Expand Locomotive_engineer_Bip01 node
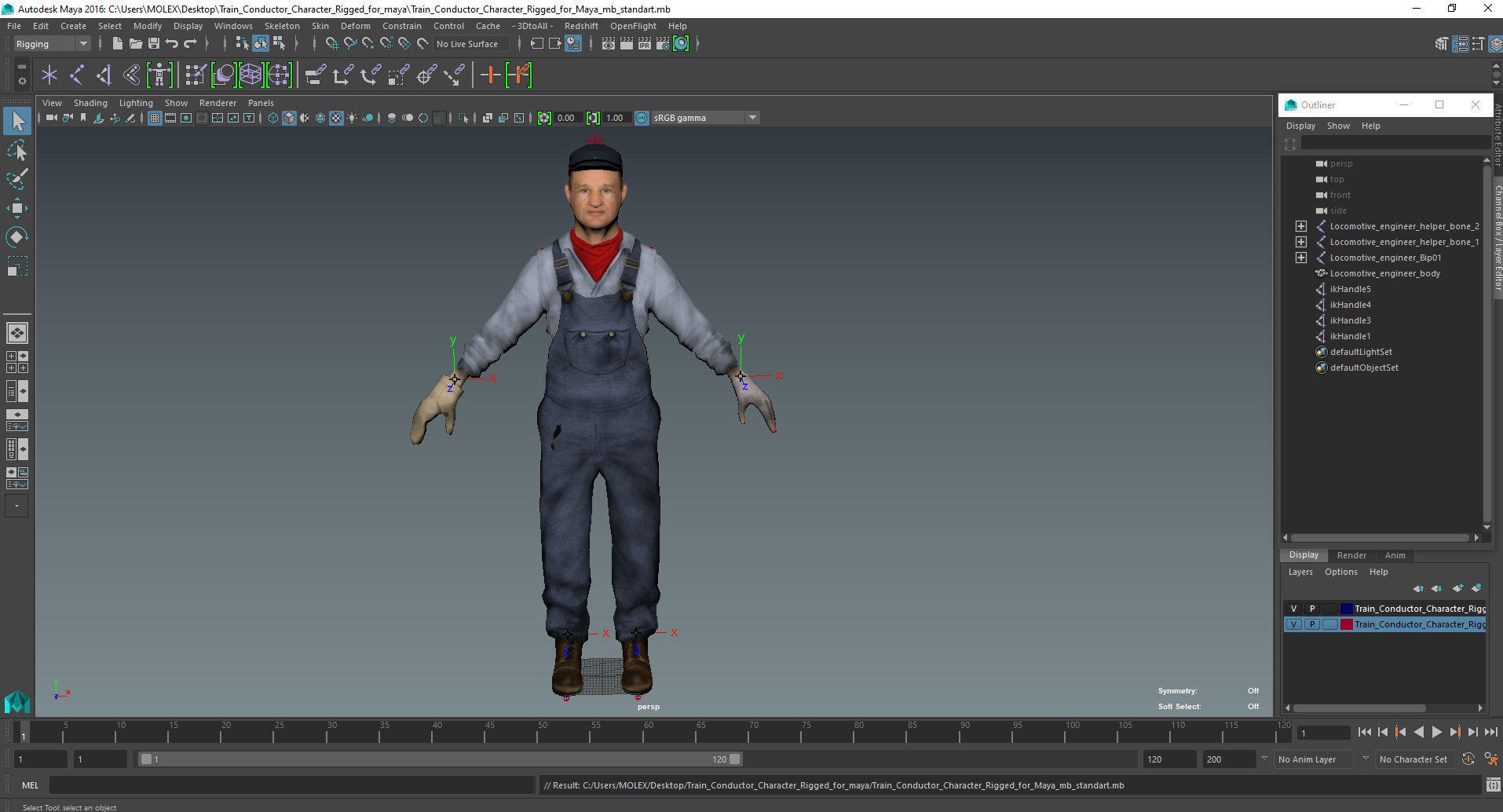The height and width of the screenshot is (812, 1503). 1301,258
